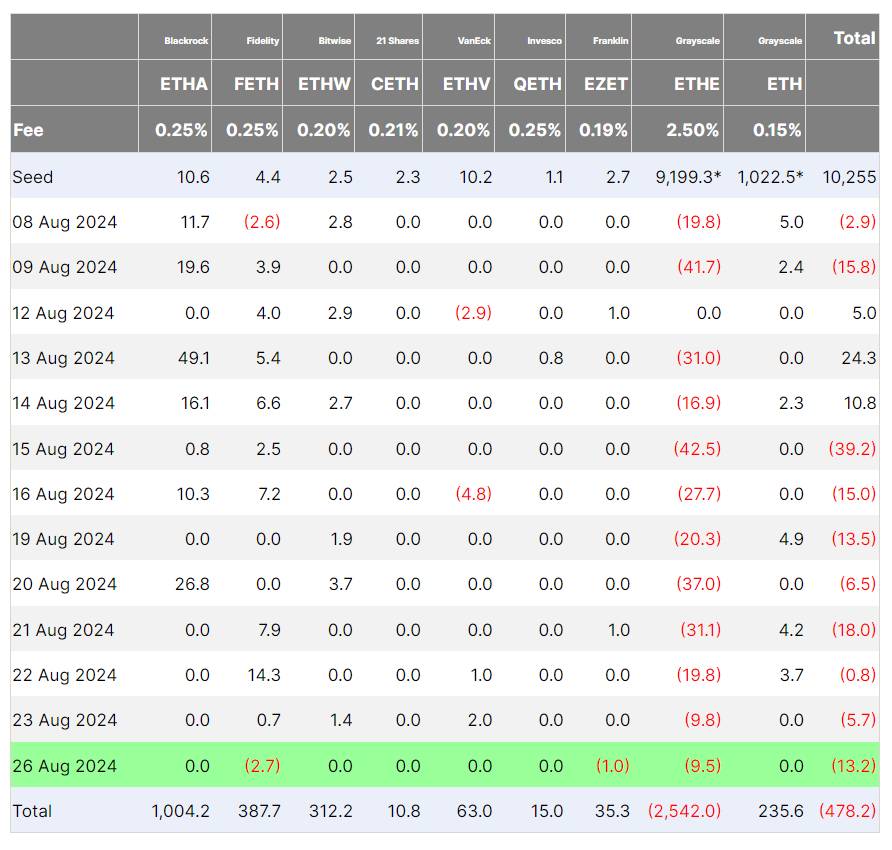
Task: Click the Blackrock issuer header
Action: (x=186, y=41)
